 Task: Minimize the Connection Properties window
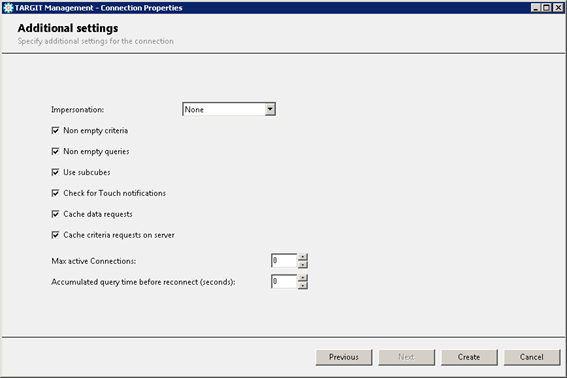(x=536, y=8)
